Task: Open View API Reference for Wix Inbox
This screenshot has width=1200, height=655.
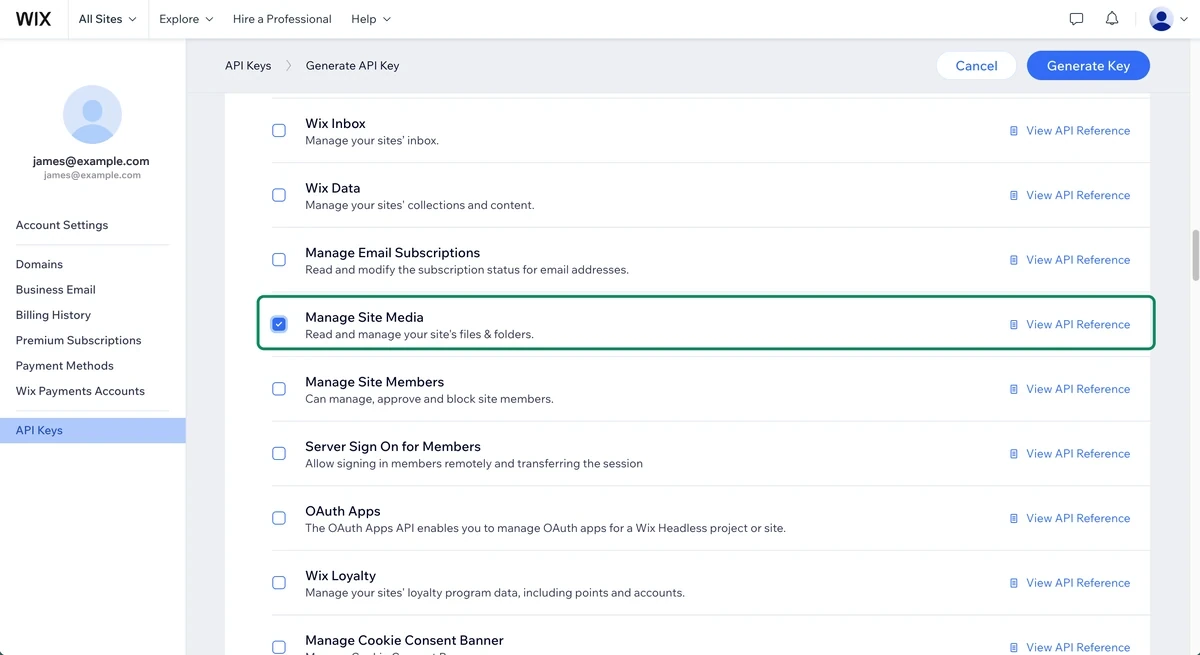Action: click(1078, 131)
